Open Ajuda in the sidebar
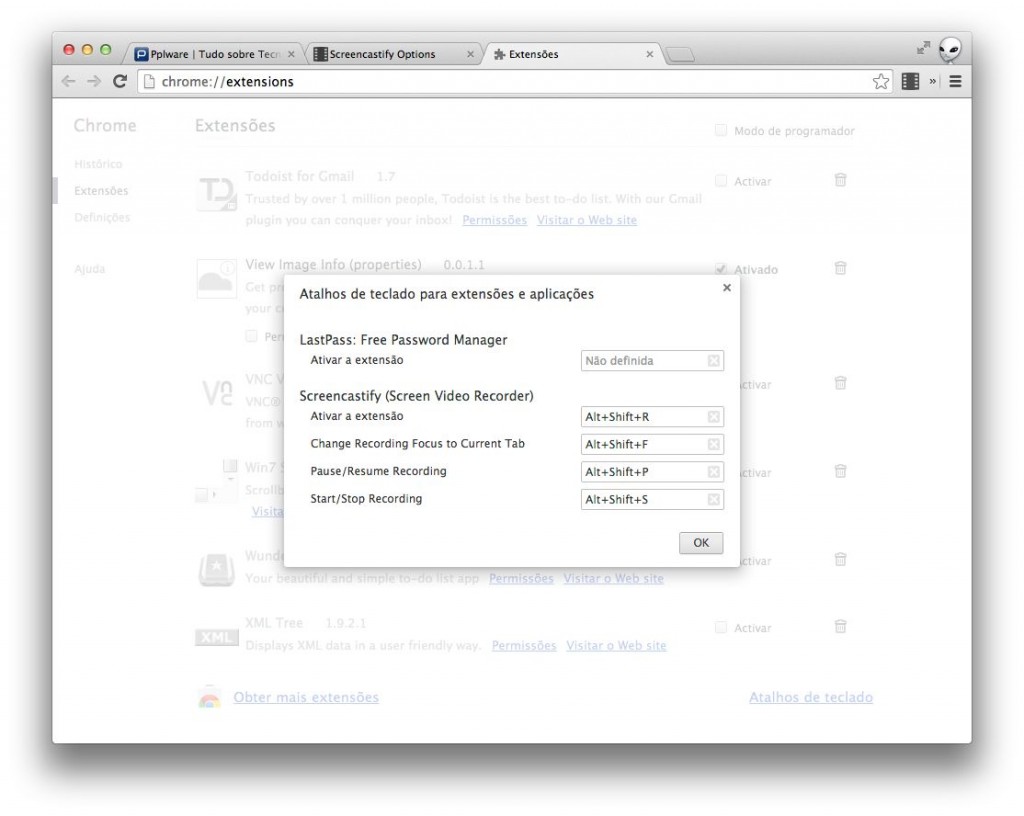Image resolution: width=1024 pixels, height=816 pixels. [x=89, y=269]
